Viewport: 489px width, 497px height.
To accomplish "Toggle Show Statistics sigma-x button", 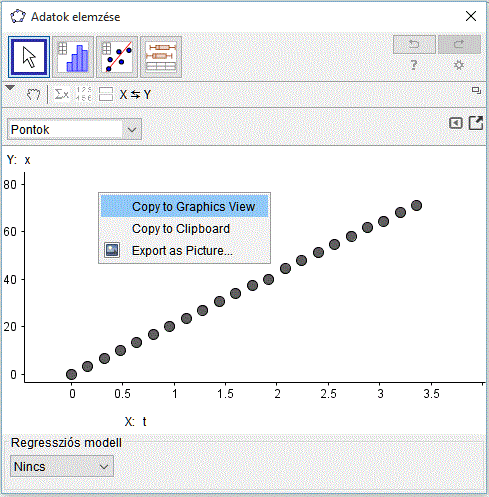I will 62,95.
